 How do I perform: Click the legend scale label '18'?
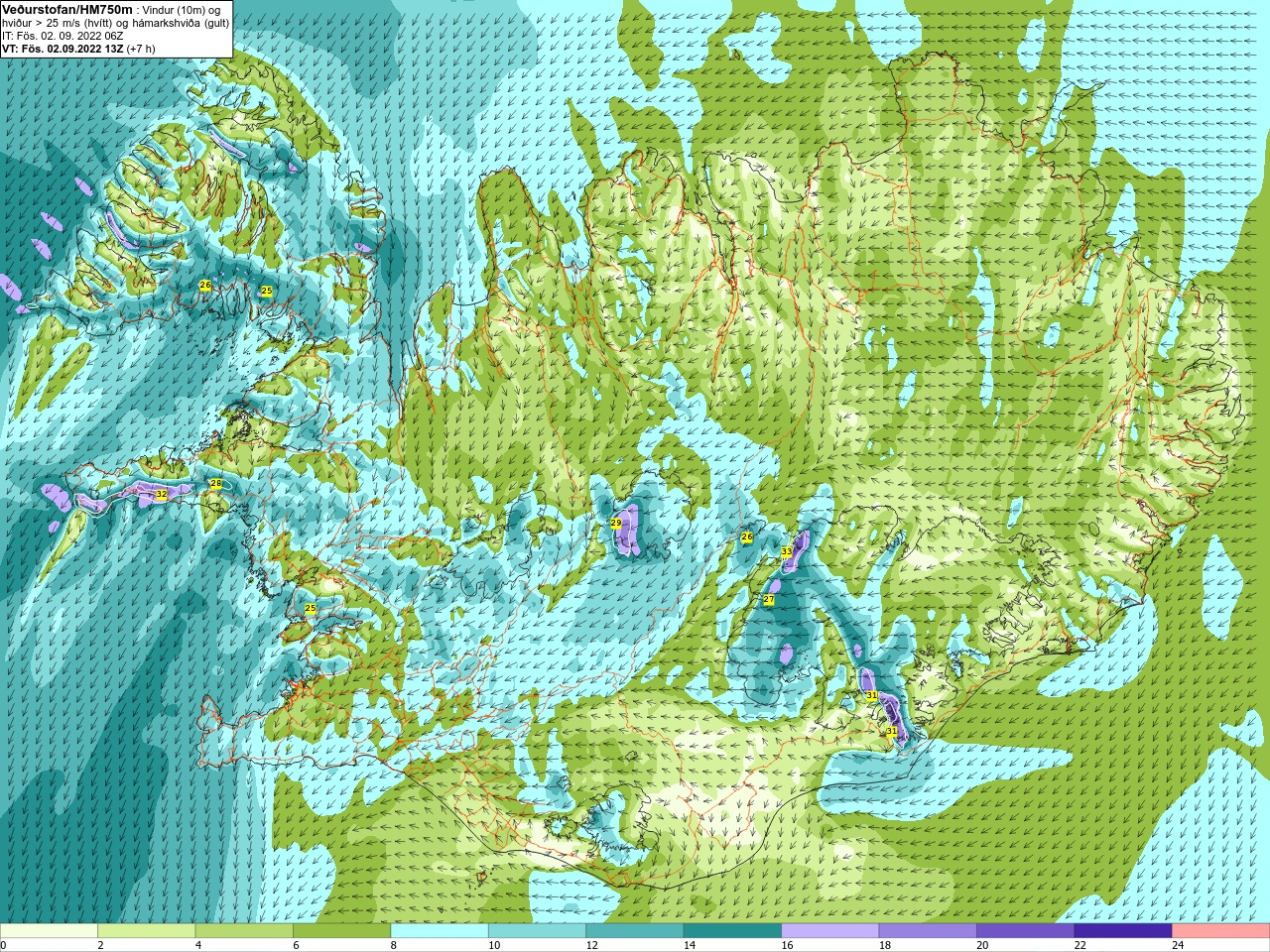tap(884, 945)
